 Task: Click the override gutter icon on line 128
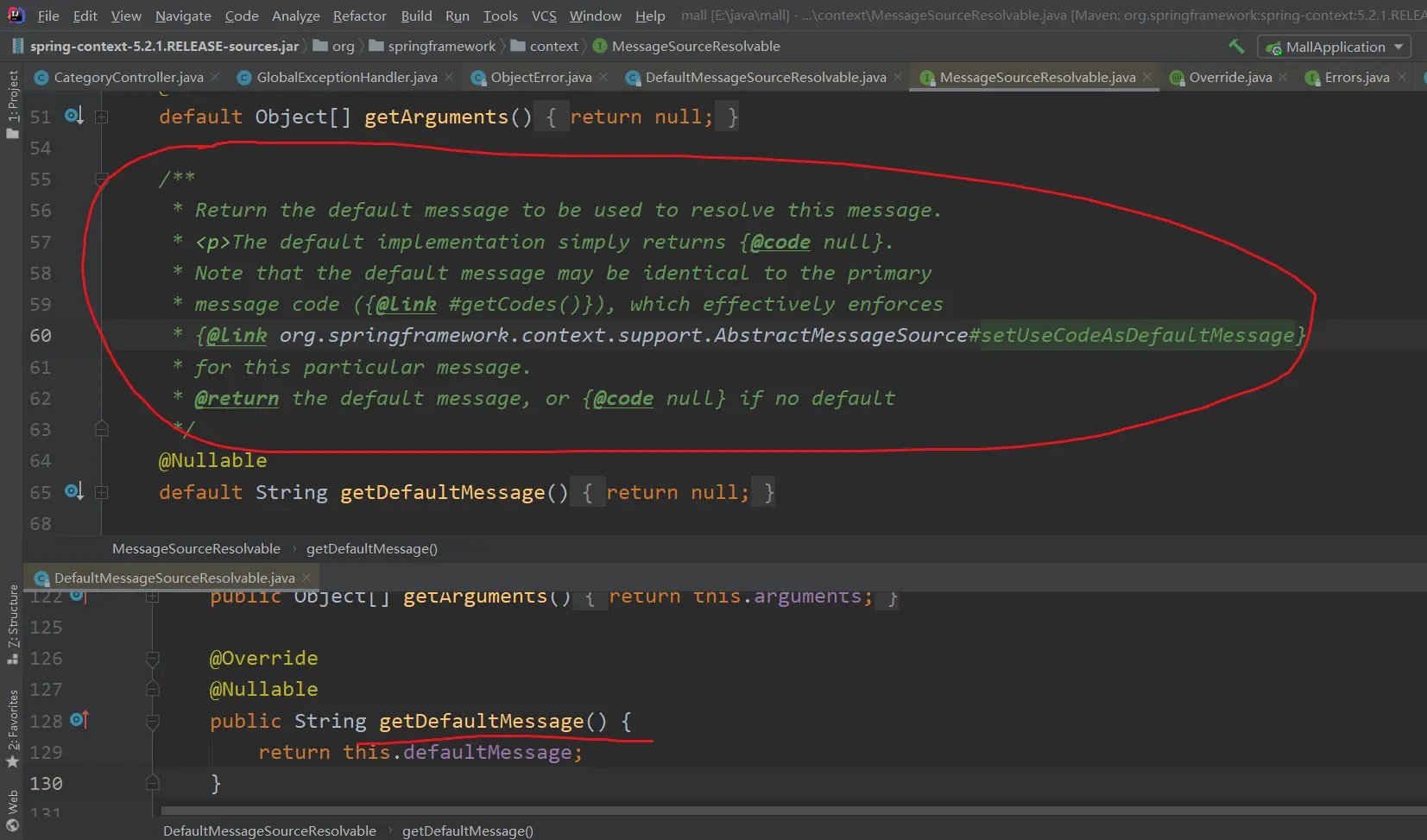tap(79, 719)
